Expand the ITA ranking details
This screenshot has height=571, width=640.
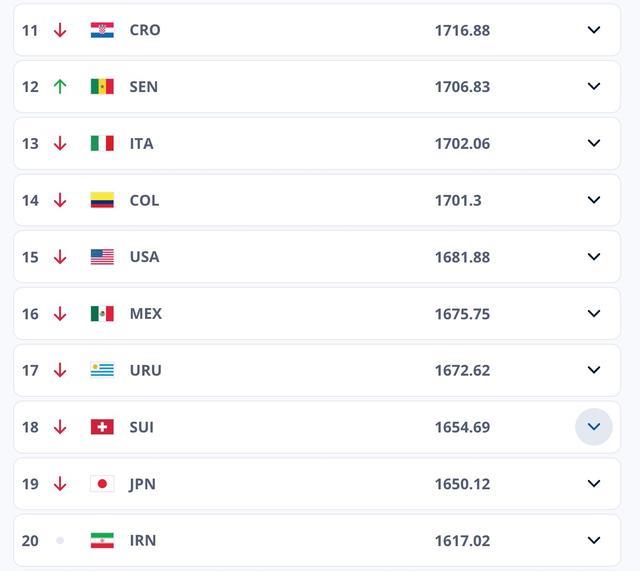pyautogui.click(x=594, y=144)
